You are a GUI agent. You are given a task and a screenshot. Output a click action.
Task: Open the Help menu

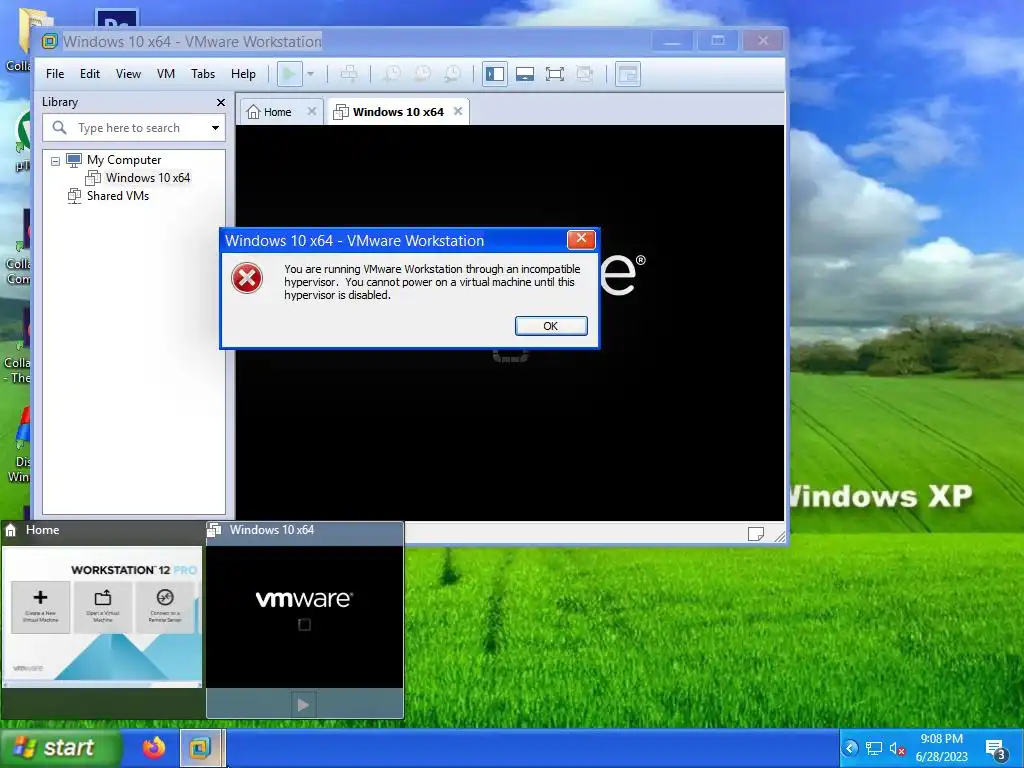(x=243, y=74)
